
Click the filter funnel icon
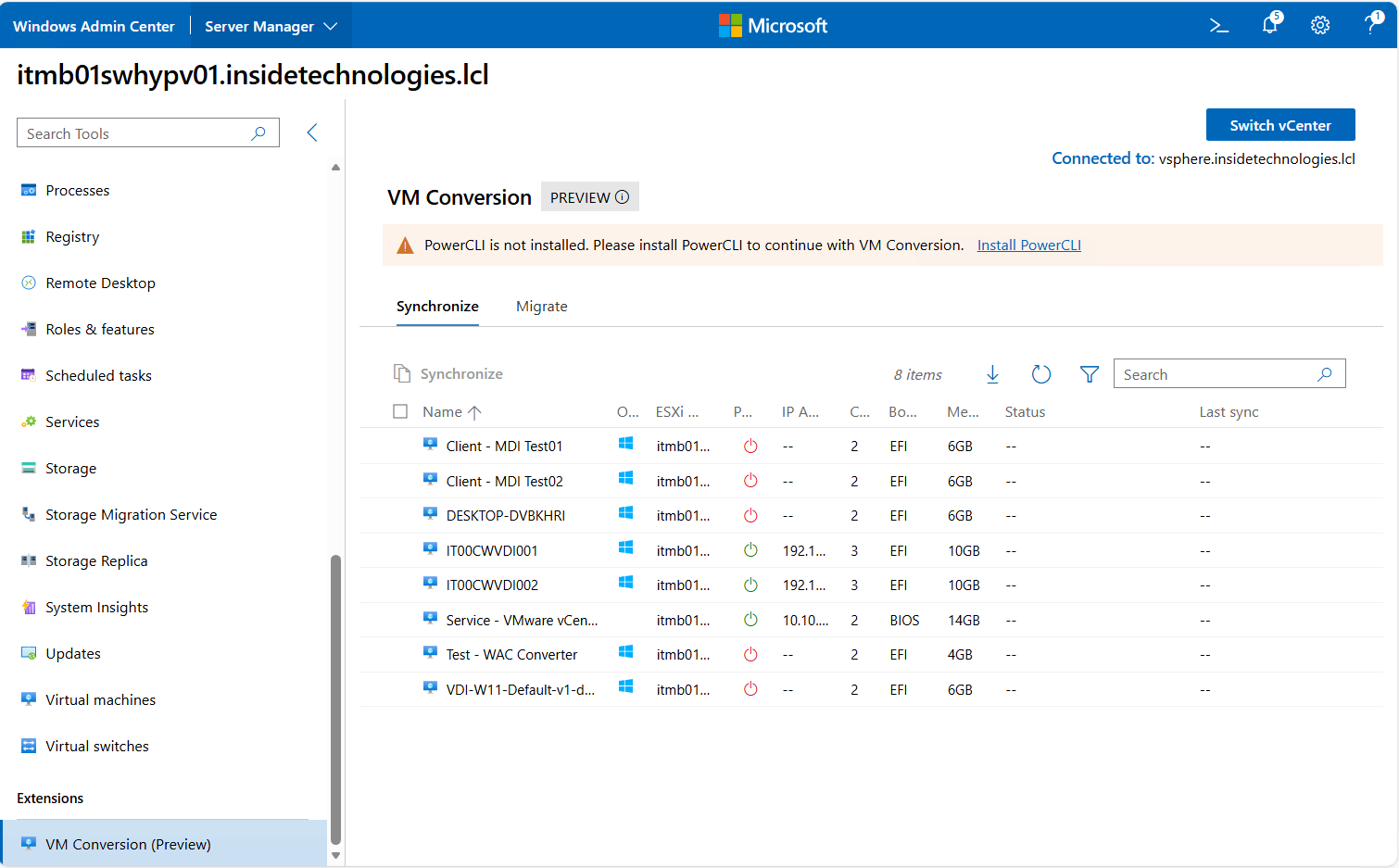[x=1090, y=374]
